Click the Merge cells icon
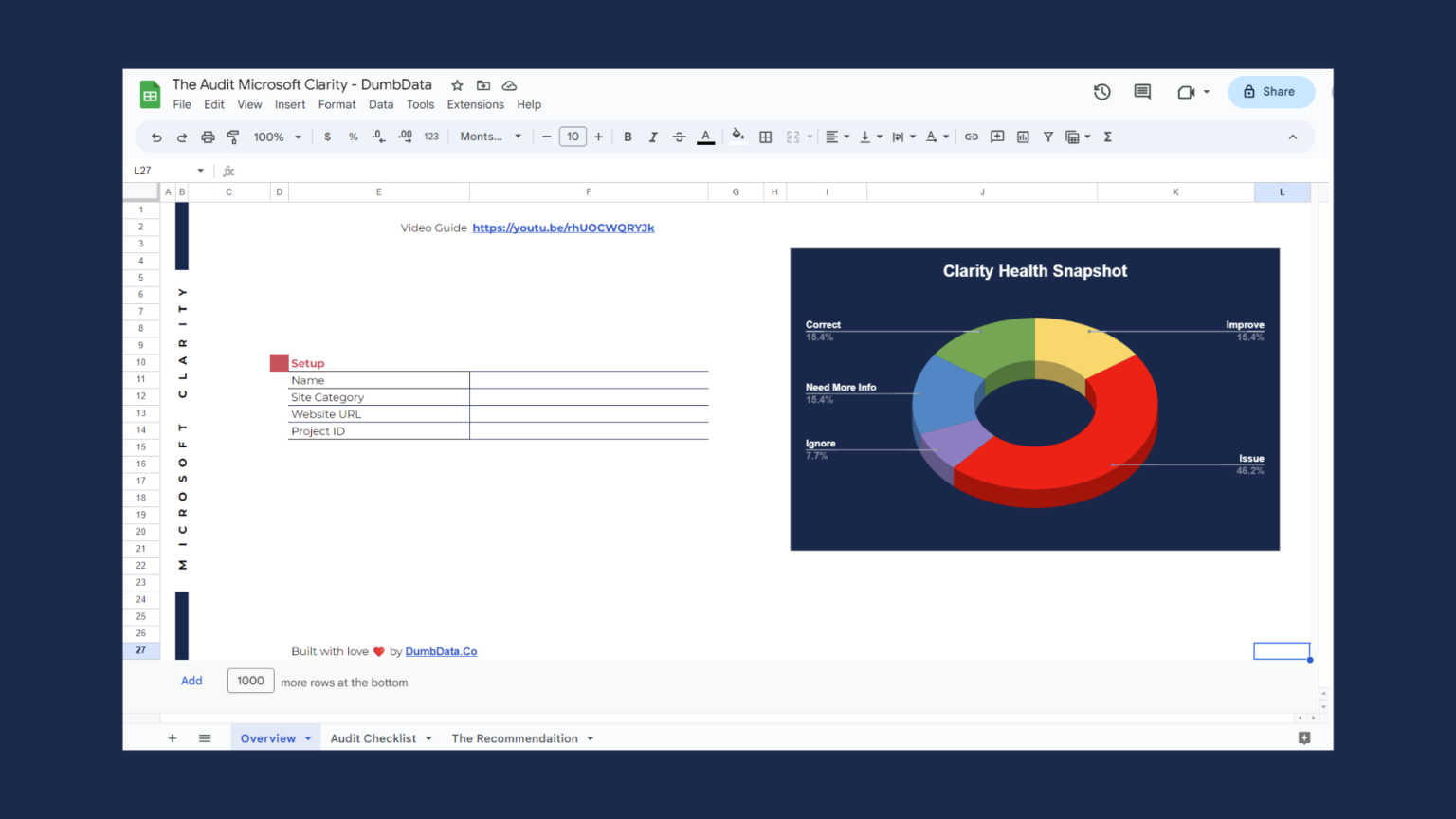 click(x=793, y=137)
